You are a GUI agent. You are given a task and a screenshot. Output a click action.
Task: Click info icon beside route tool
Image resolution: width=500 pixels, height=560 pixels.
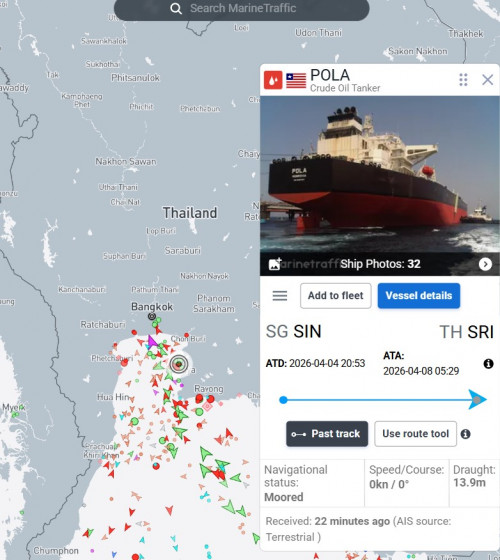pos(465,434)
